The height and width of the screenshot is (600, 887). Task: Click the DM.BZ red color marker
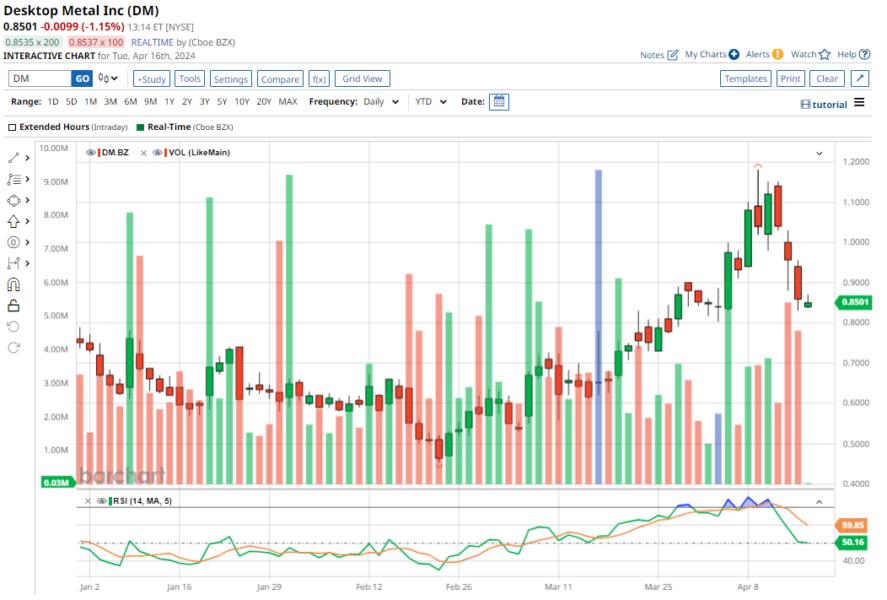(x=99, y=153)
